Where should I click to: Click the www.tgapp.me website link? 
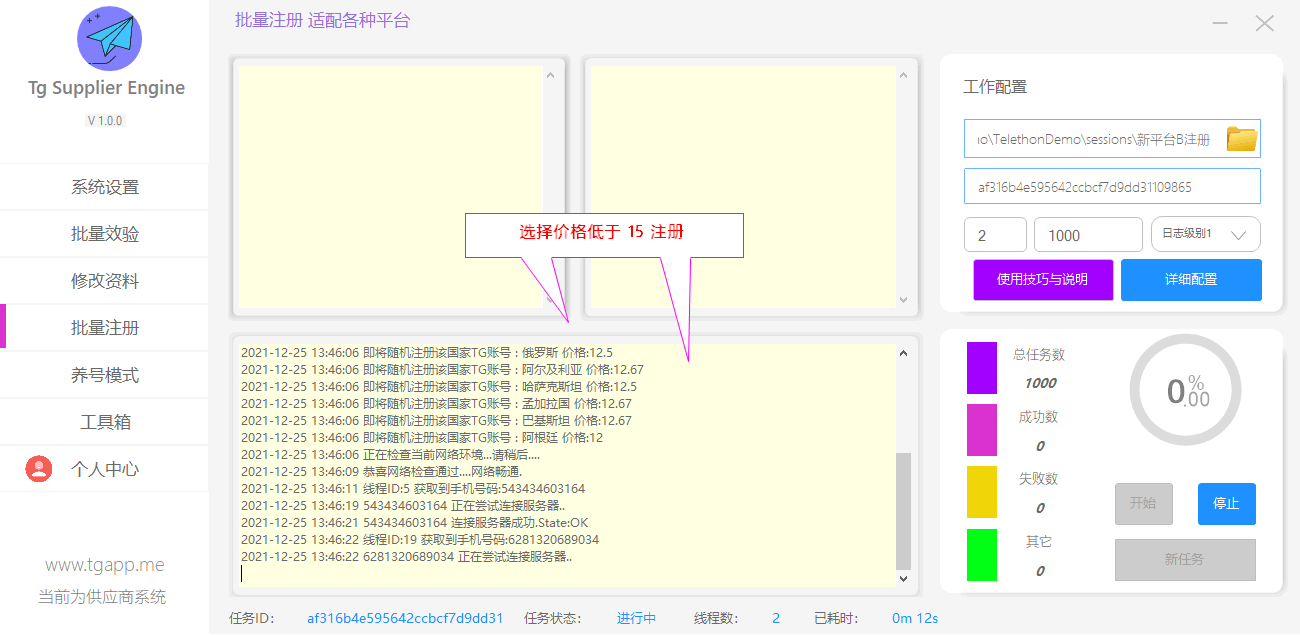coord(105,565)
